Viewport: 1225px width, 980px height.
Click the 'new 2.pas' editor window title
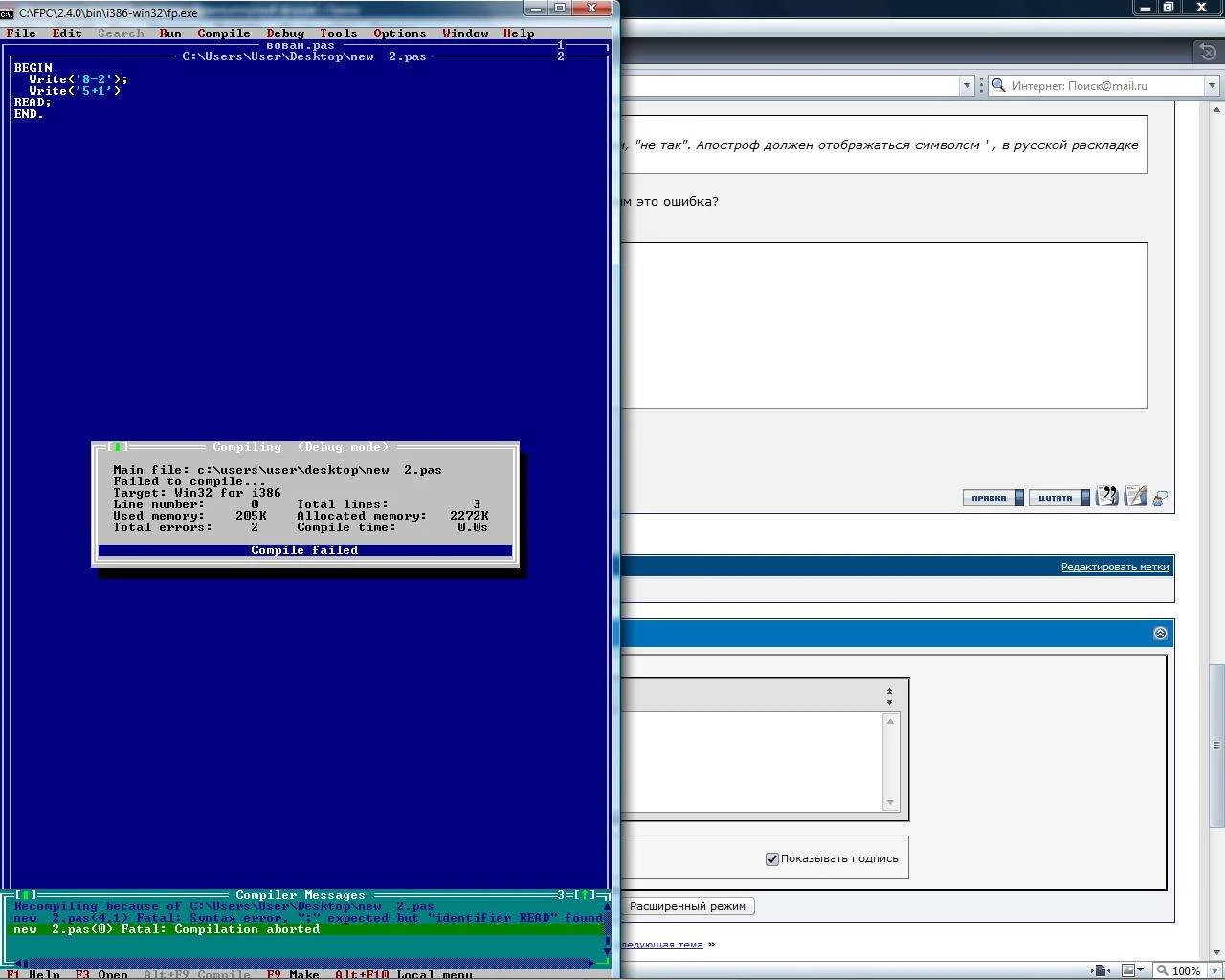pos(304,56)
